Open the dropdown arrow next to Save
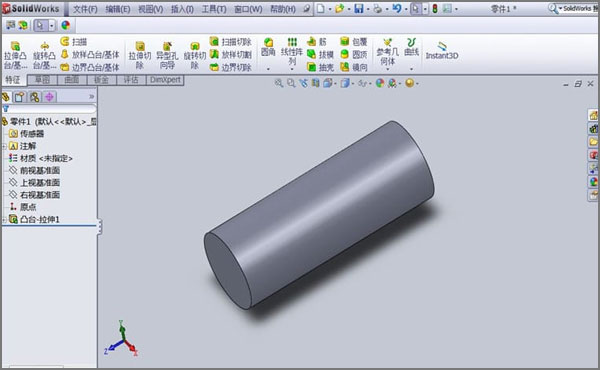Screen dimensions: 600x370 [368, 9]
